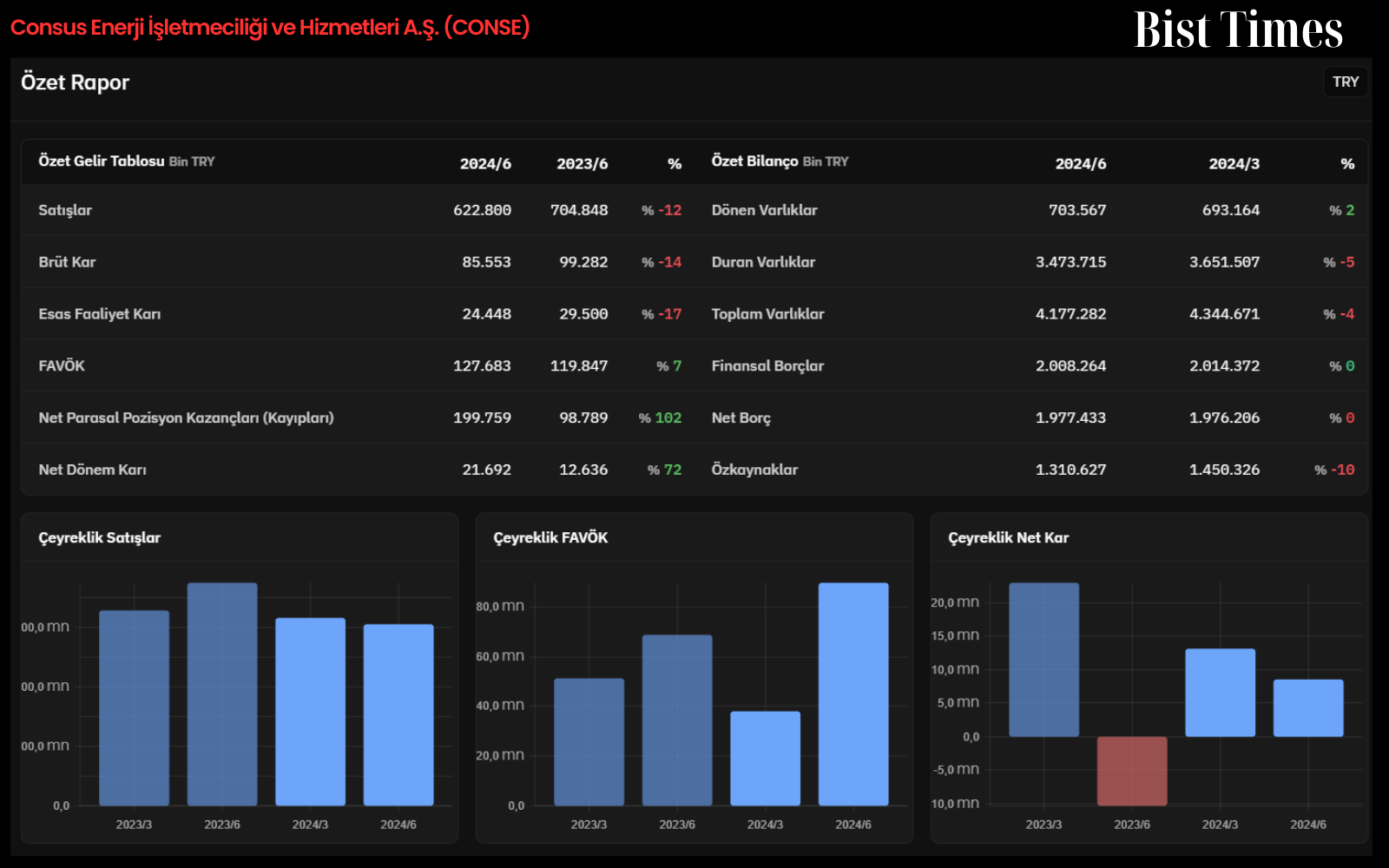Click the Özet Rapor heading
The width and height of the screenshot is (1389, 868).
75,82
